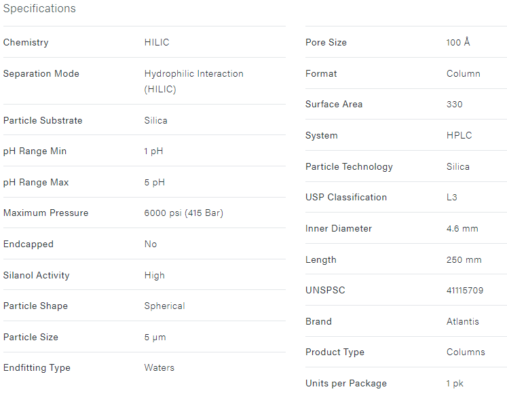Click the HPLC system value

(459, 135)
